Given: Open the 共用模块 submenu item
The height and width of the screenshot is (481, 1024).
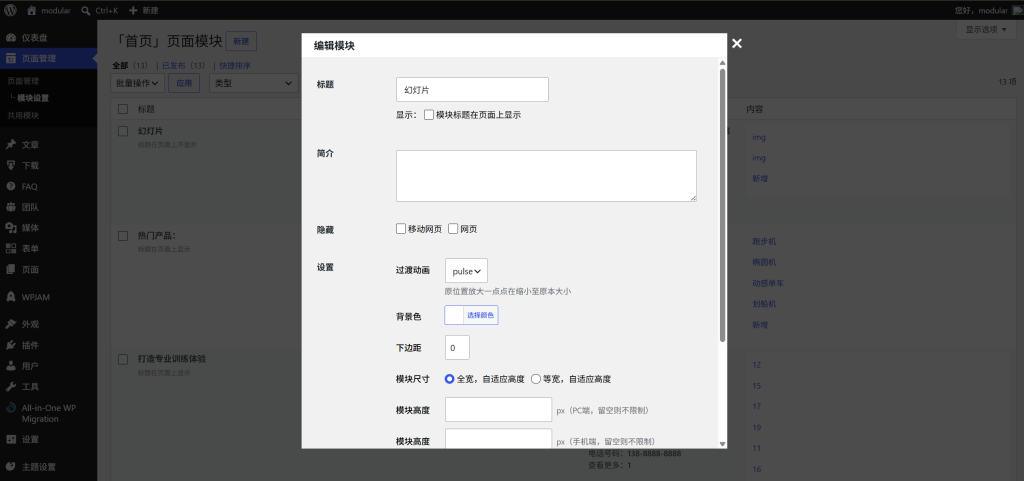Looking at the screenshot, I should coord(23,116).
